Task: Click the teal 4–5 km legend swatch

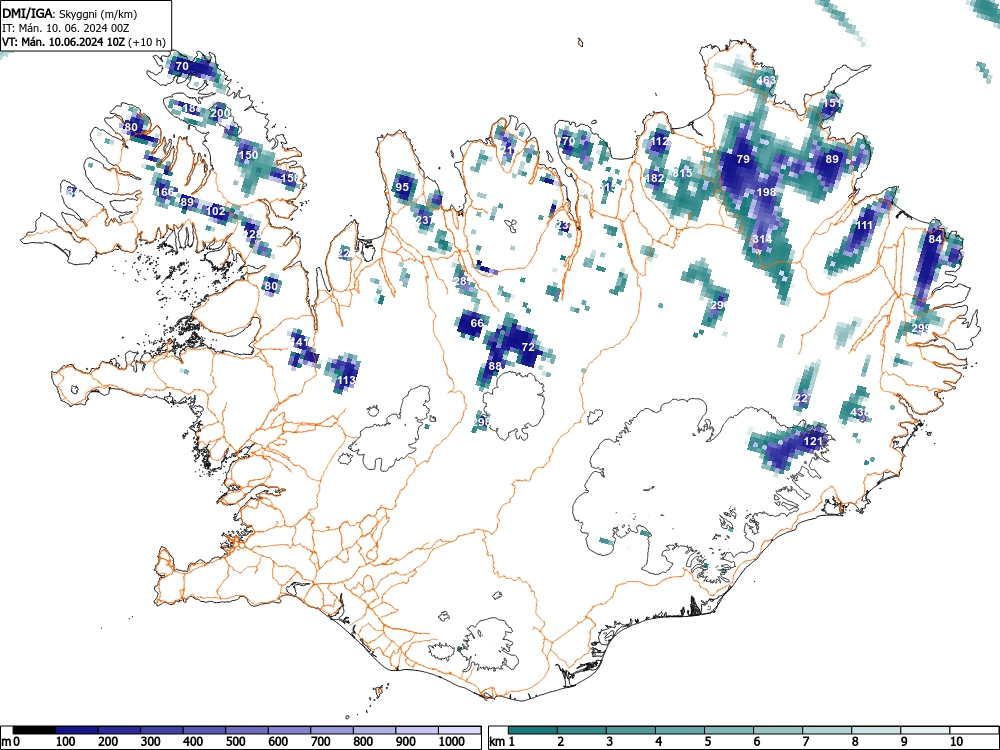Action: click(x=680, y=730)
